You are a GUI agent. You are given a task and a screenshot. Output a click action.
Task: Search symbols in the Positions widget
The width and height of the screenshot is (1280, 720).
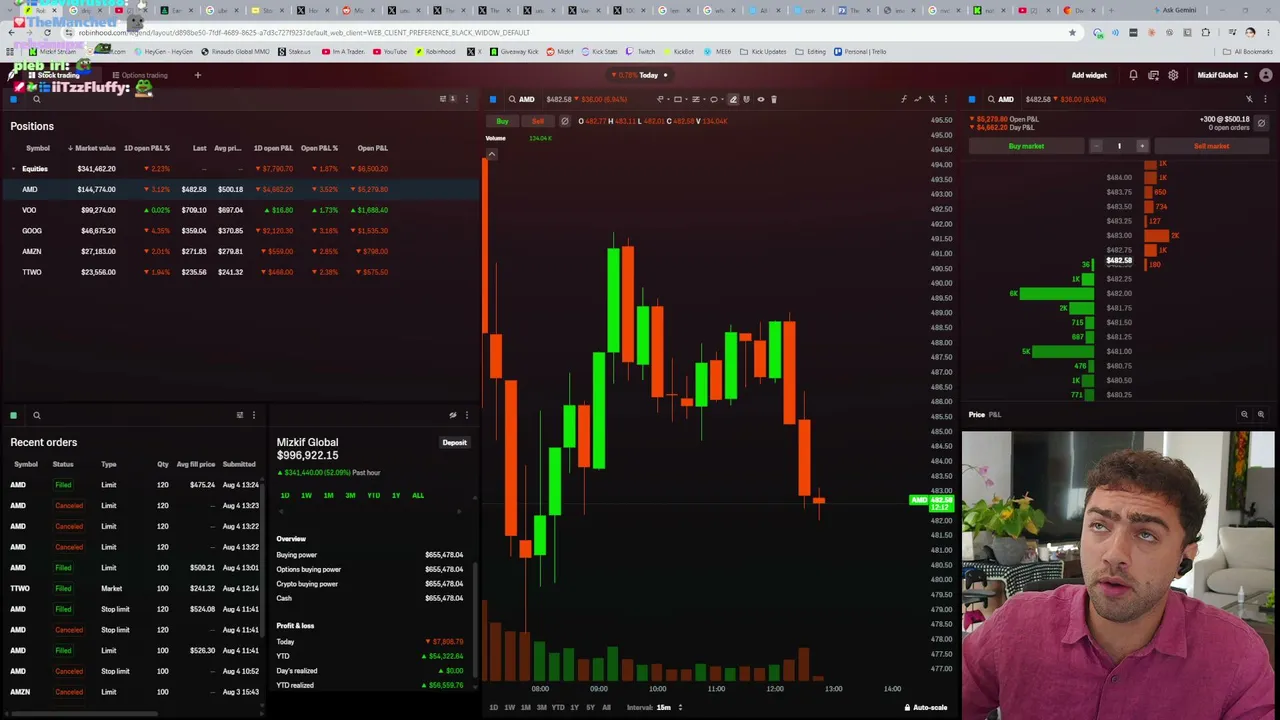pyautogui.click(x=36, y=99)
